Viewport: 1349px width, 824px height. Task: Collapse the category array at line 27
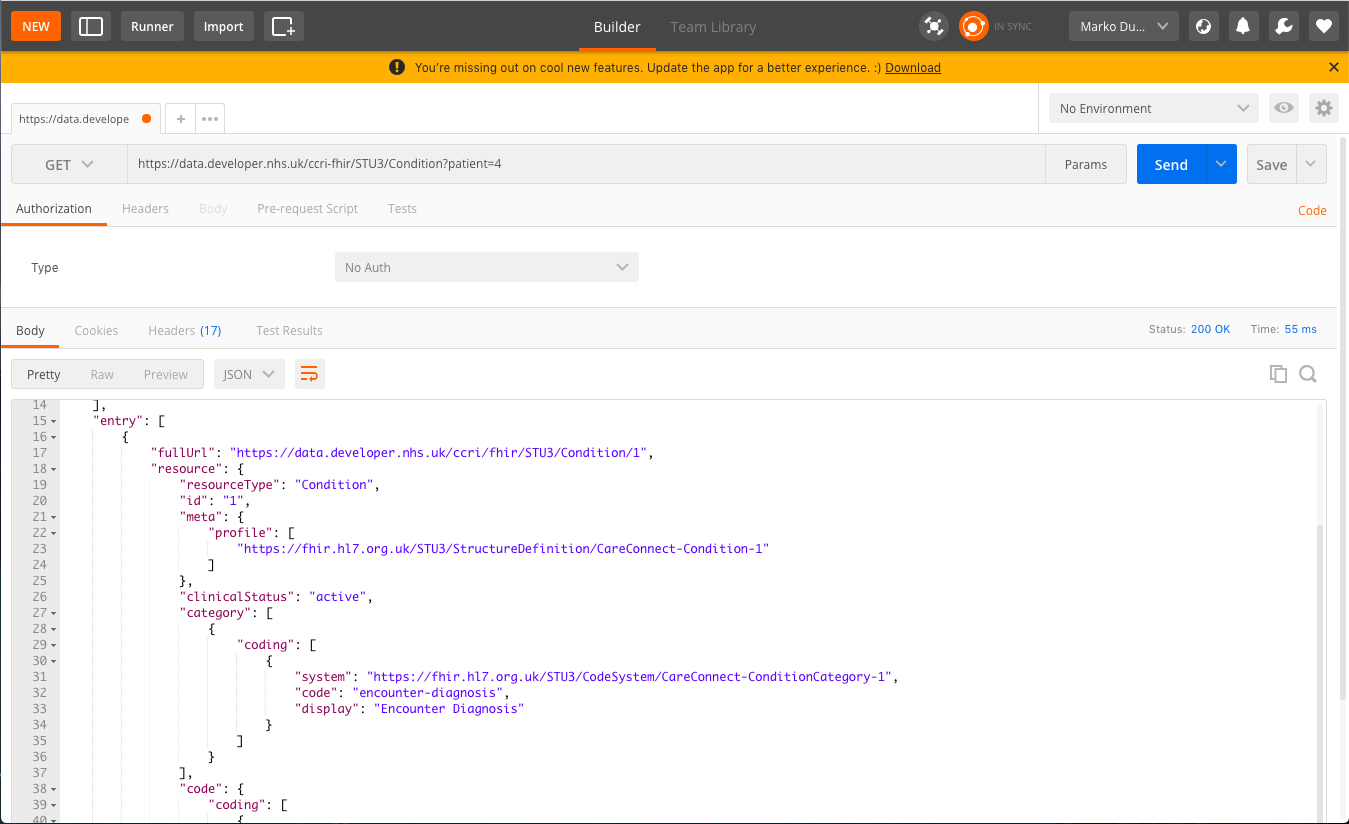[54, 613]
